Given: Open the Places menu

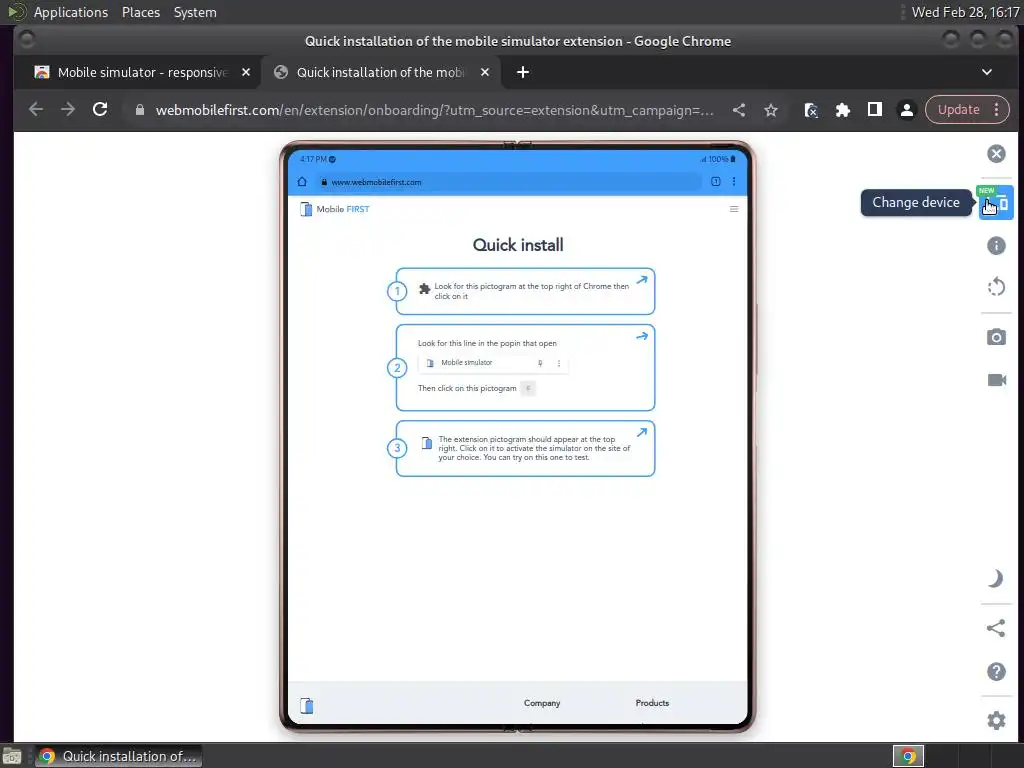Looking at the screenshot, I should pos(140,12).
